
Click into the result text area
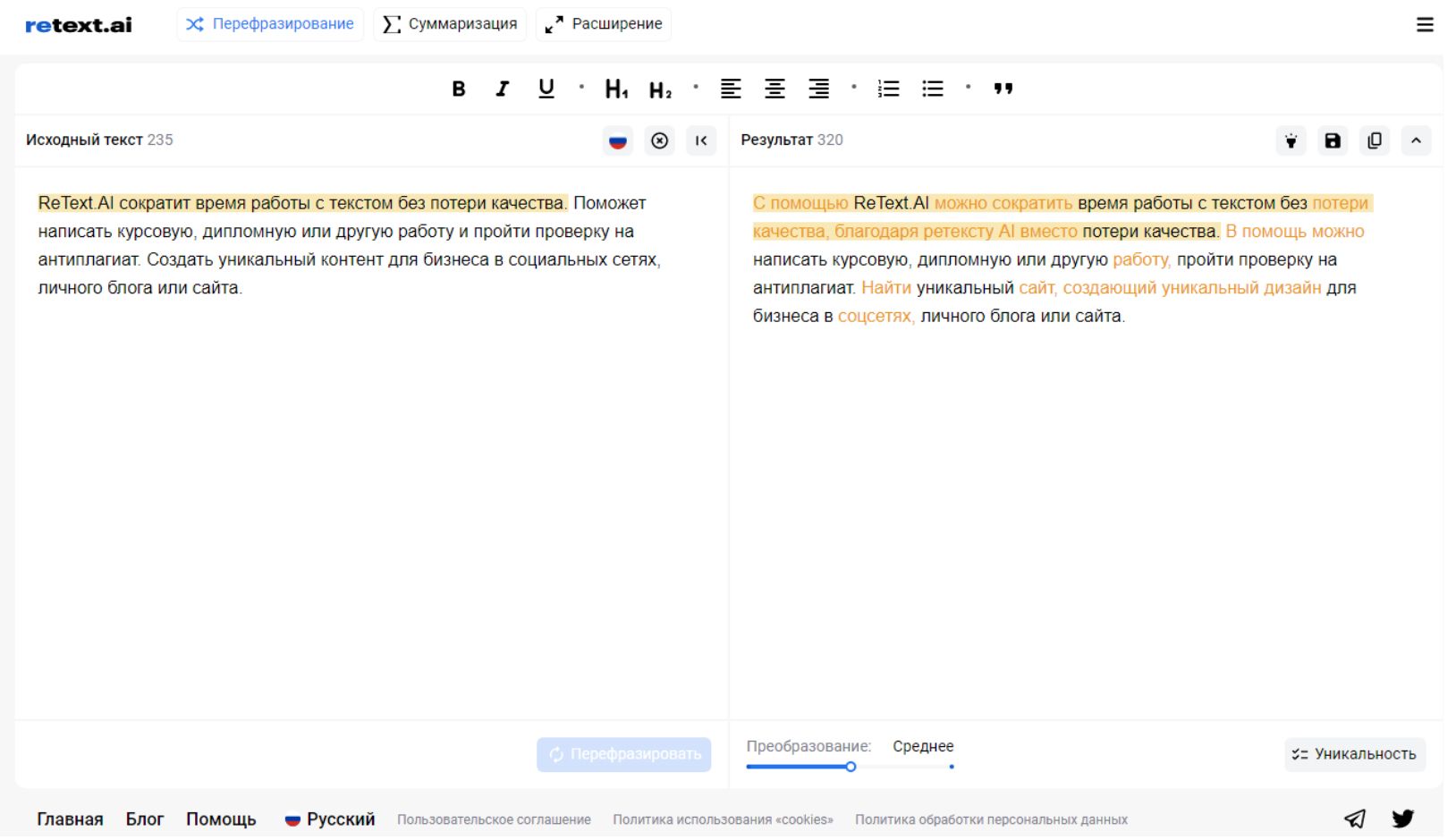[1086, 443]
